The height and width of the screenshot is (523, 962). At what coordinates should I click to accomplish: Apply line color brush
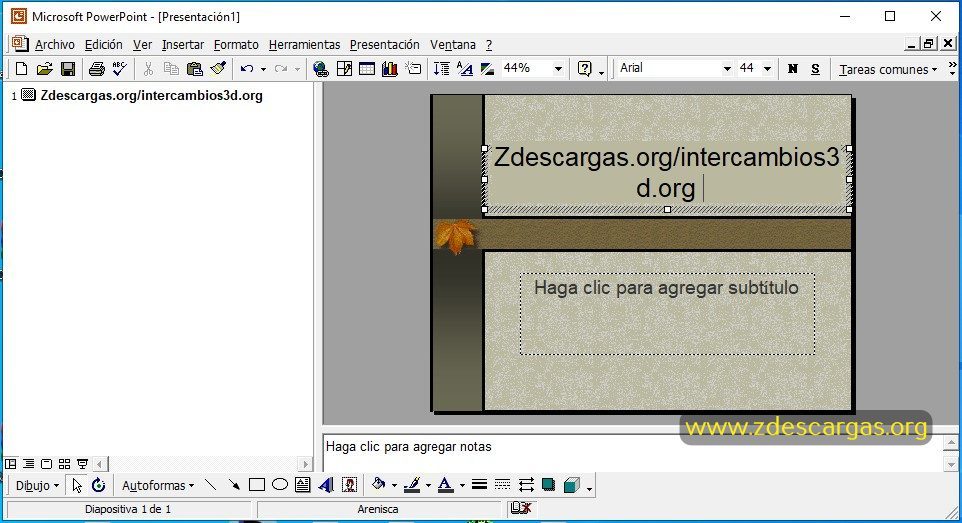[x=412, y=486]
